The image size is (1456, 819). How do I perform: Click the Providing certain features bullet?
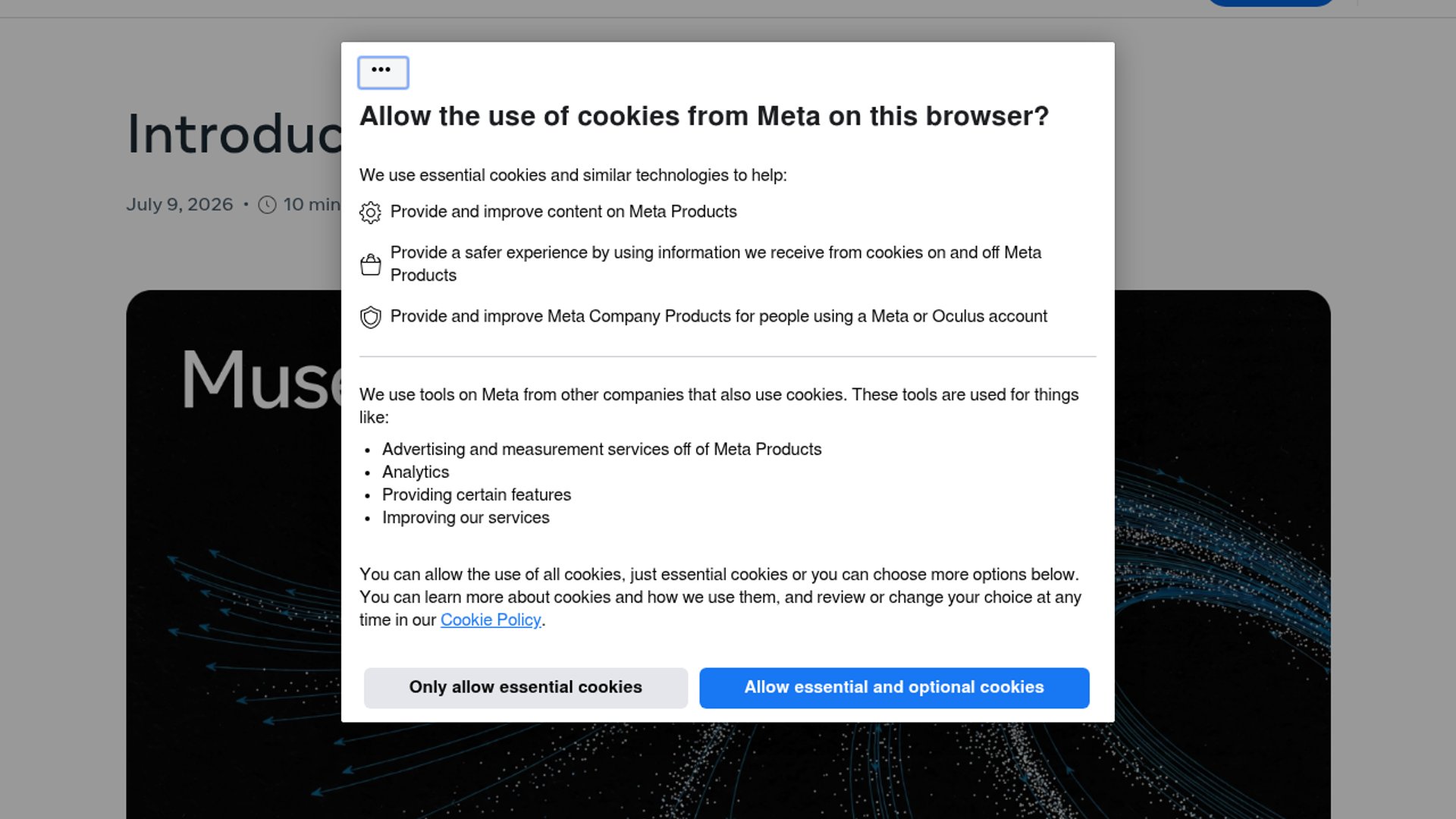(476, 495)
